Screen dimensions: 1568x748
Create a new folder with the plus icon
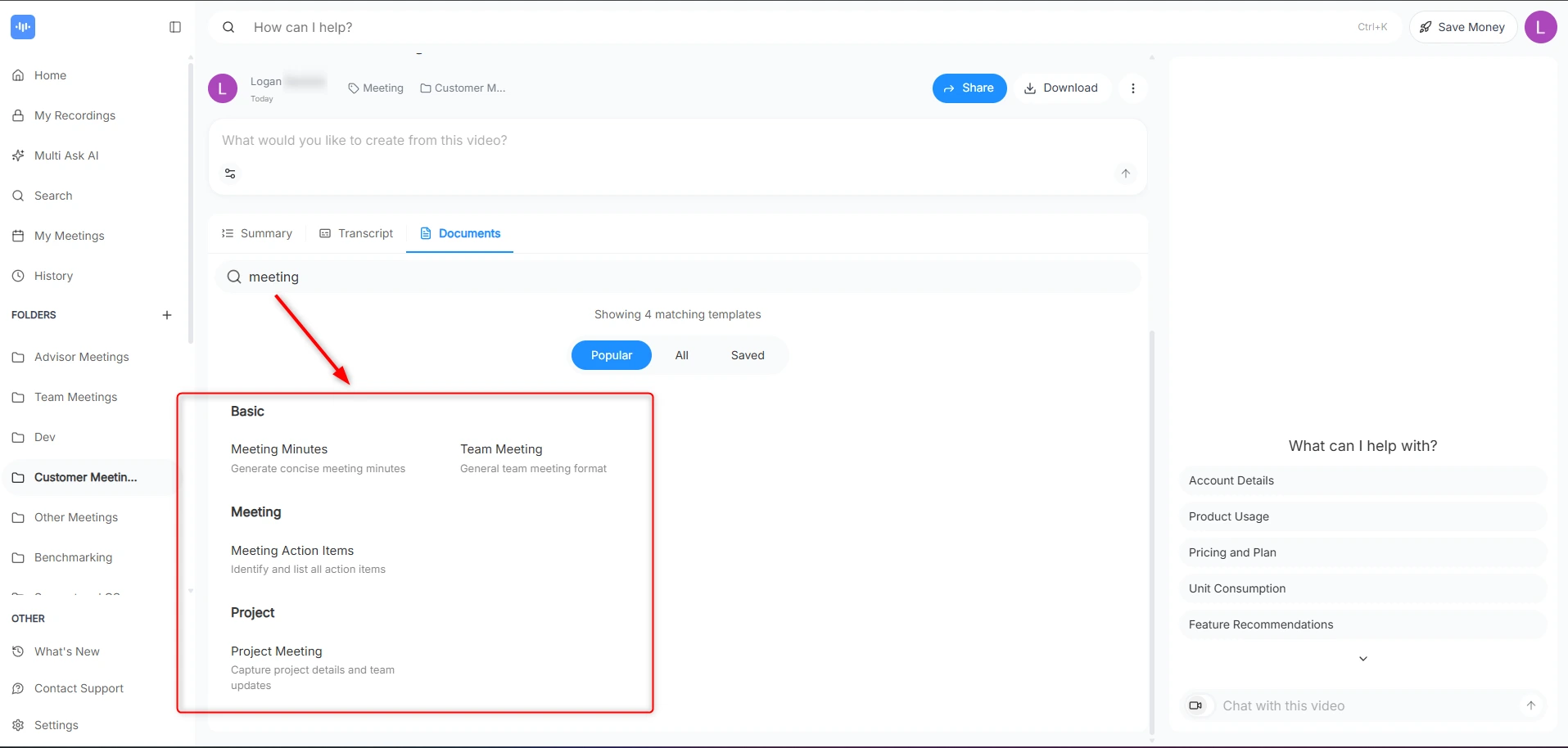click(167, 315)
